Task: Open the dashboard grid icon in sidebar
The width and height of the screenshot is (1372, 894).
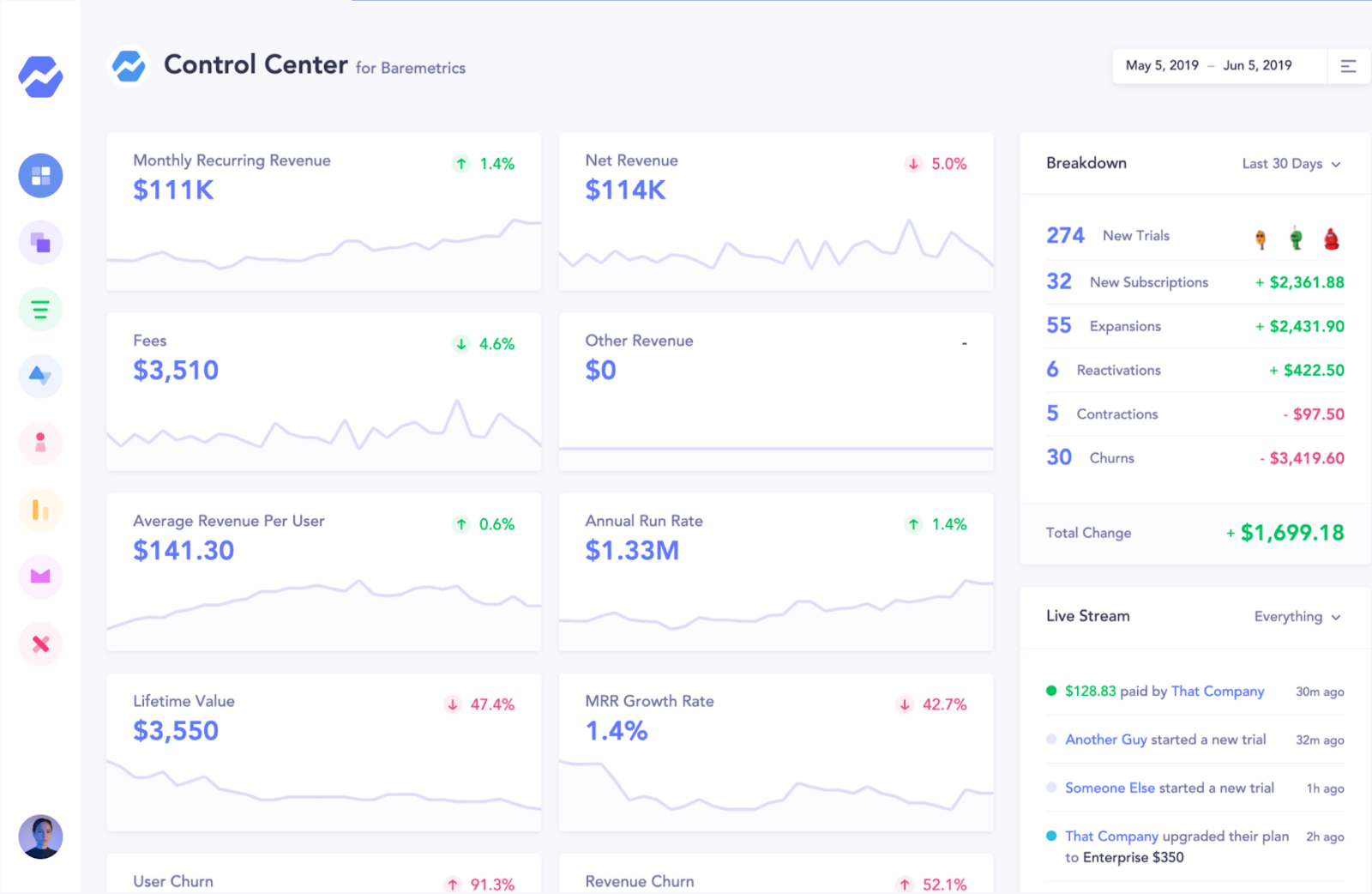Action: 40,176
